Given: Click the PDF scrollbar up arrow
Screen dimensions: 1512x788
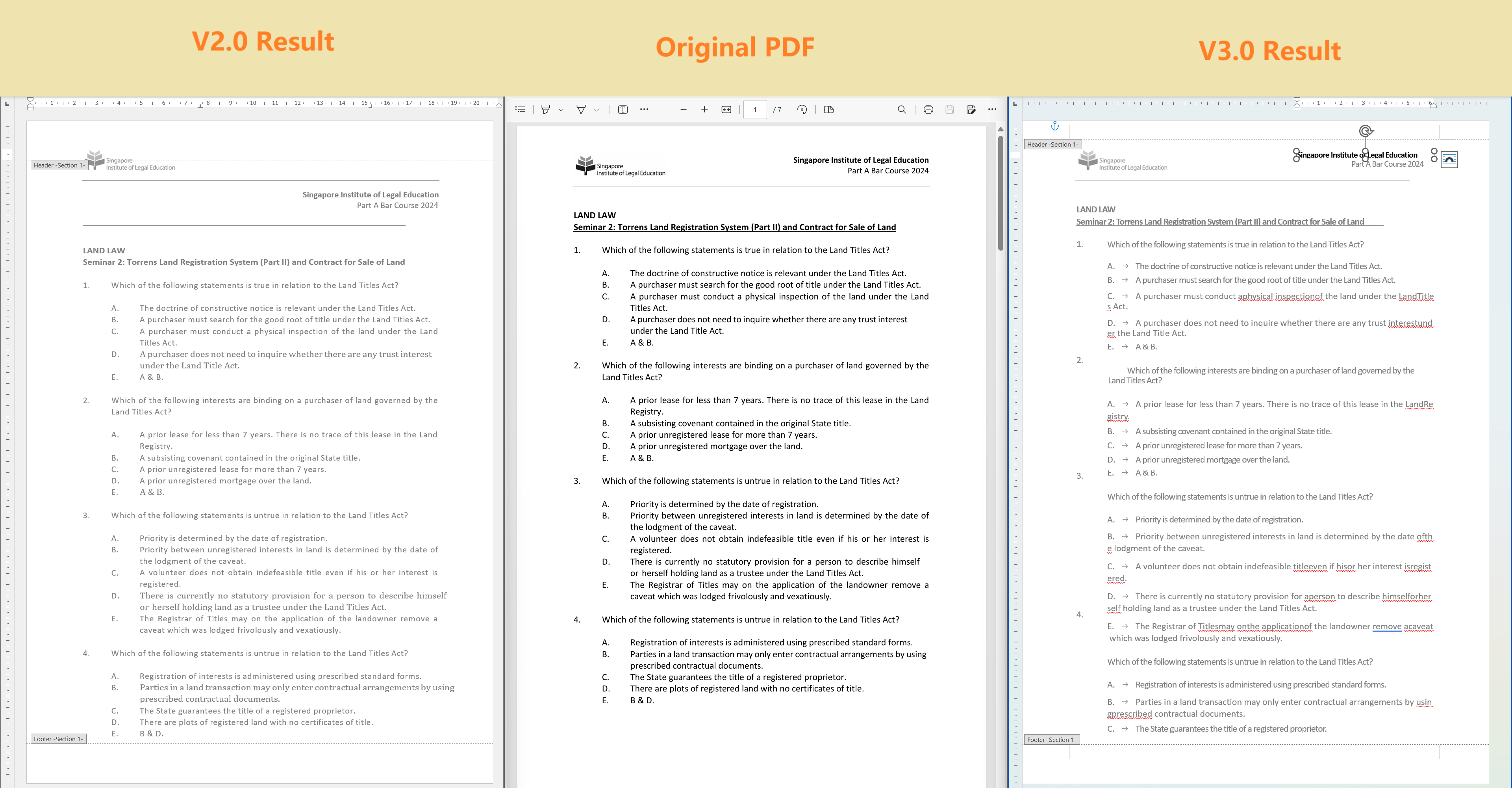Looking at the screenshot, I should click(1001, 129).
